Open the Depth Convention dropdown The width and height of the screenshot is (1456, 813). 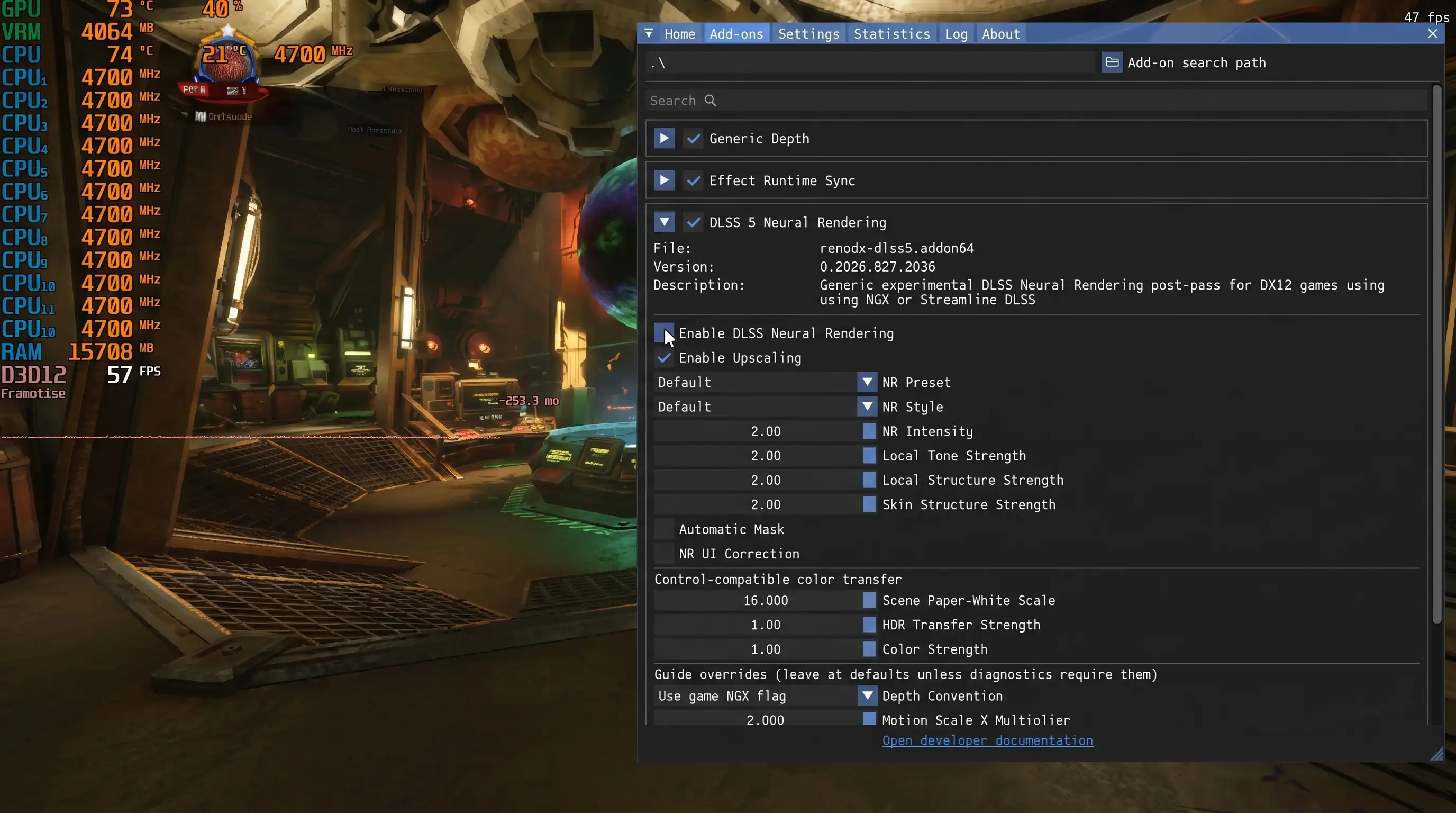(766, 696)
